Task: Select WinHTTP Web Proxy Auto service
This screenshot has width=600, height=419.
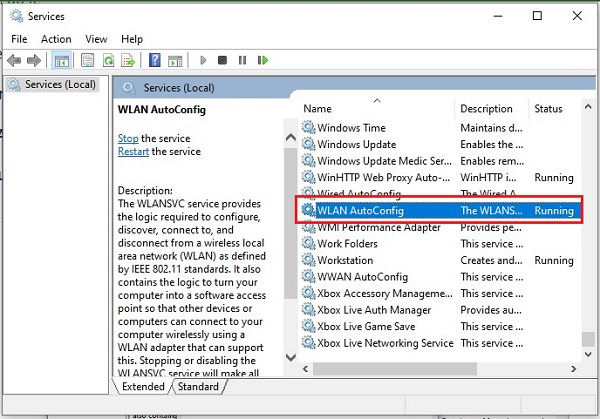Action: [440, 177]
